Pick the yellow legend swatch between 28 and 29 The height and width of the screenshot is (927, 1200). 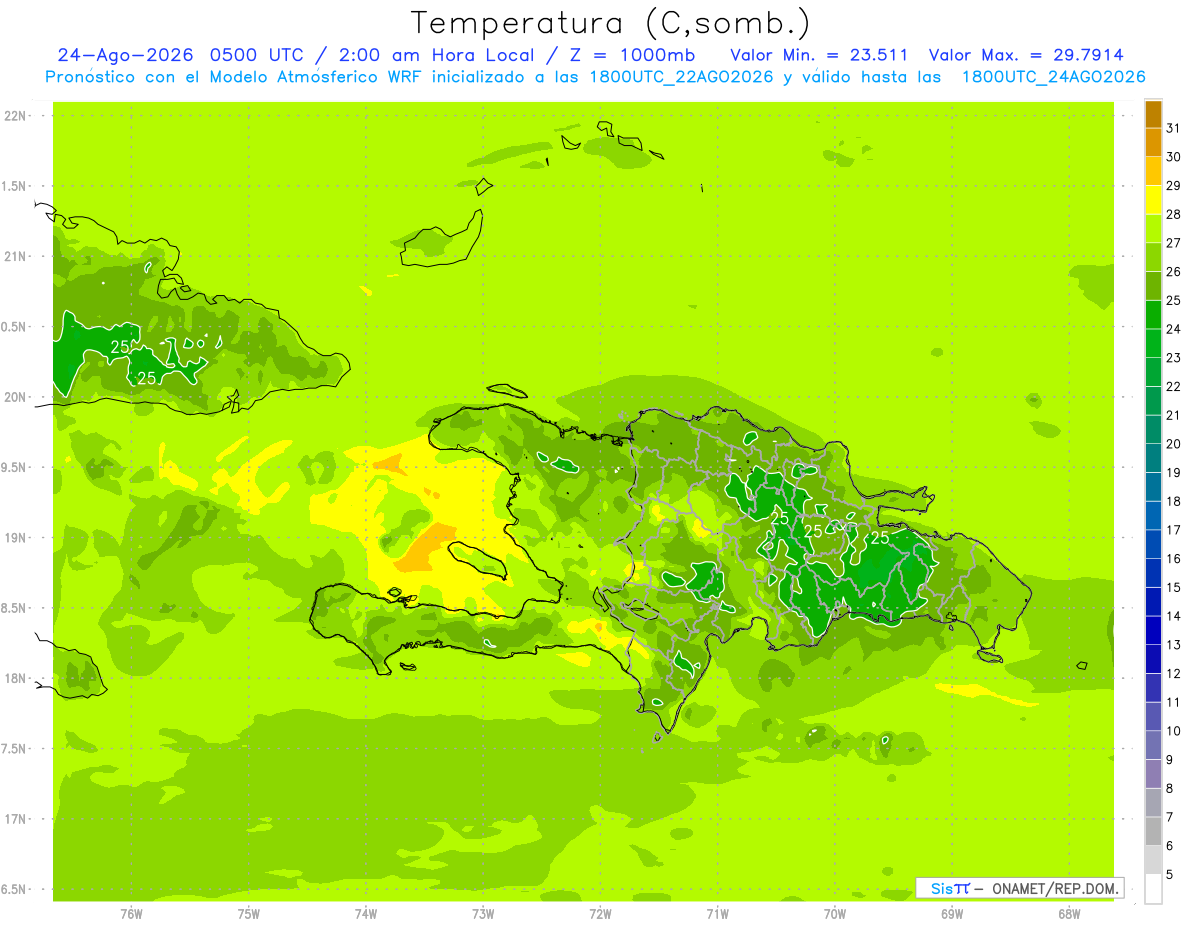(1153, 200)
